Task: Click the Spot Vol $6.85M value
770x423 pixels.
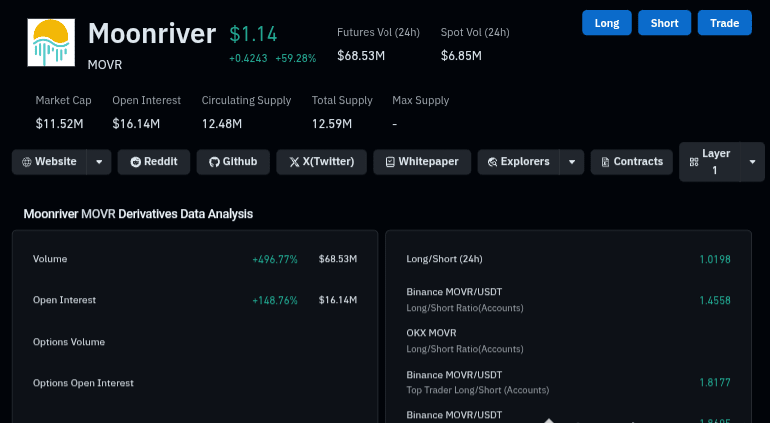Action: (461, 56)
